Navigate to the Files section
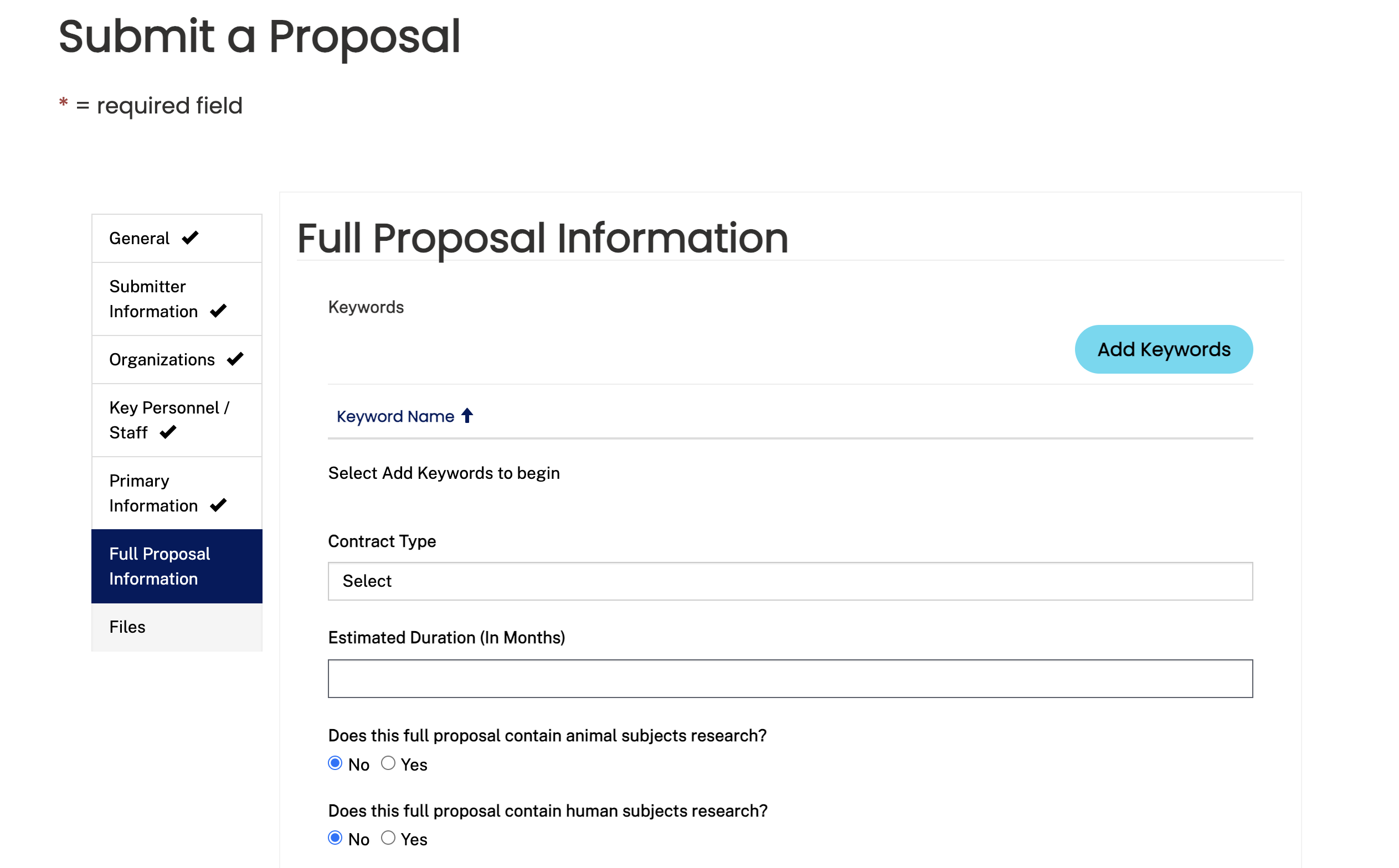Viewport: 1399px width, 868px height. (x=127, y=627)
